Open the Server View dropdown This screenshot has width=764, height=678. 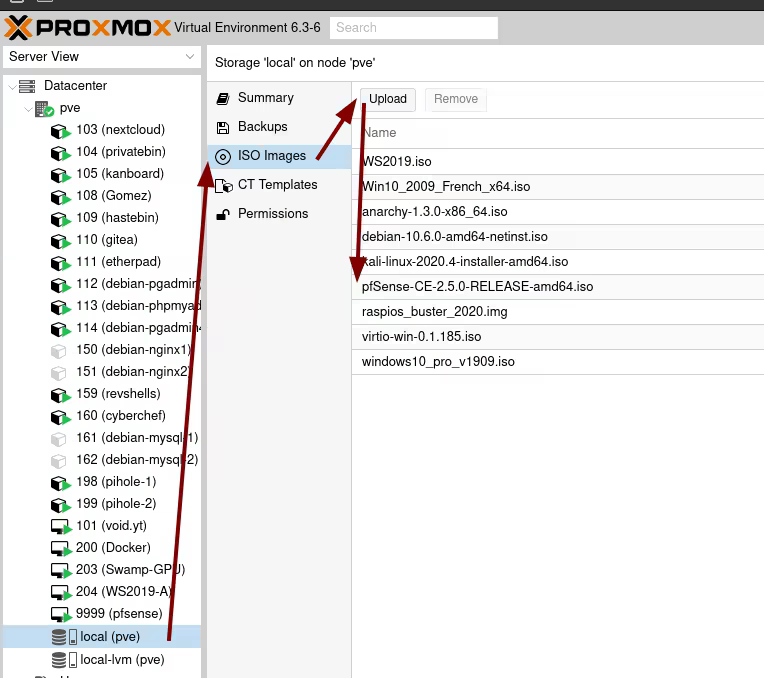[102, 57]
